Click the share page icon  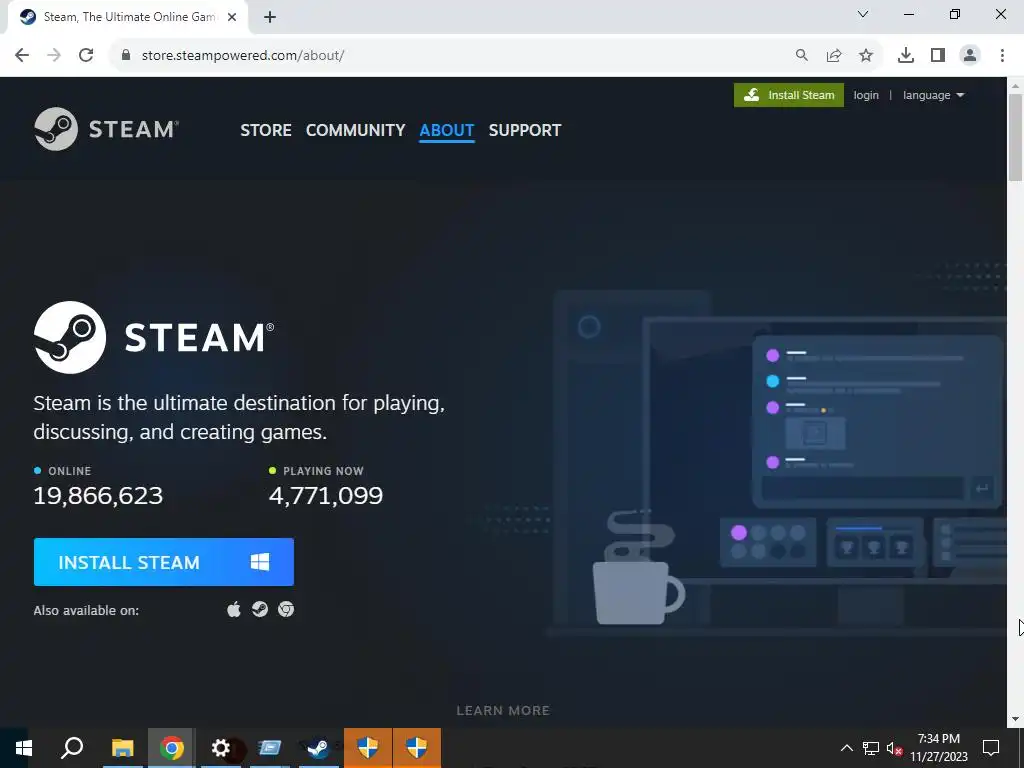[834, 56]
